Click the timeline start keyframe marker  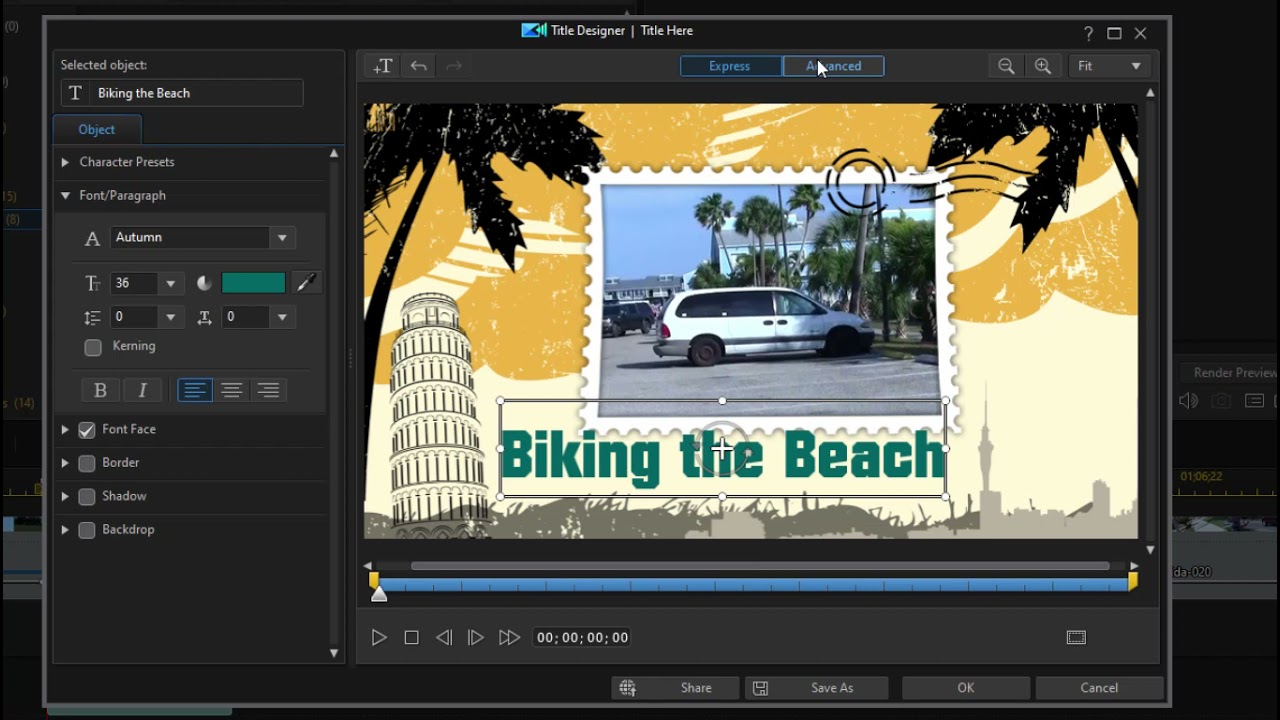[374, 581]
